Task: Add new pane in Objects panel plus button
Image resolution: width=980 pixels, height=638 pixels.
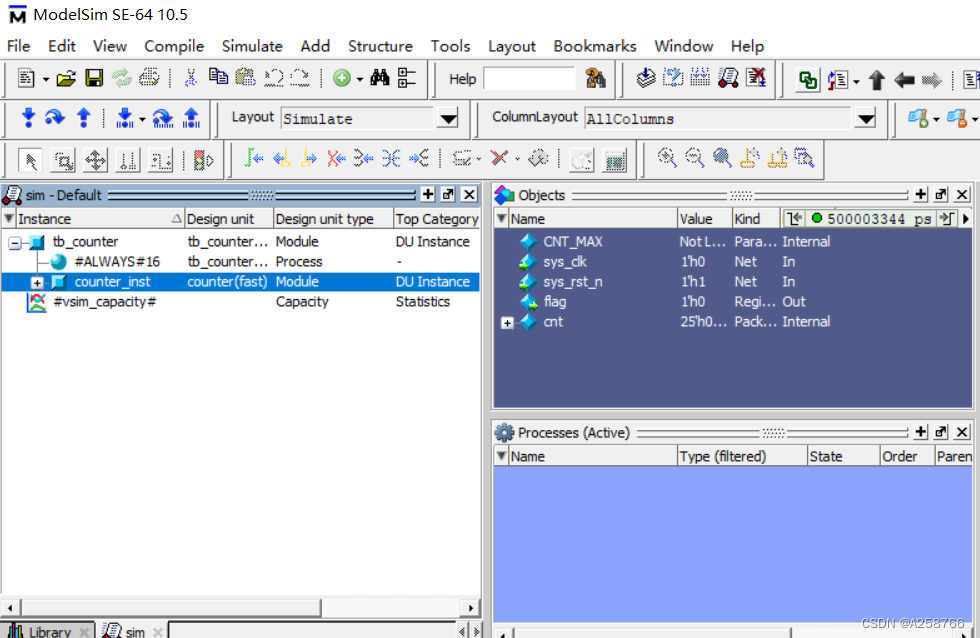Action: click(921, 195)
